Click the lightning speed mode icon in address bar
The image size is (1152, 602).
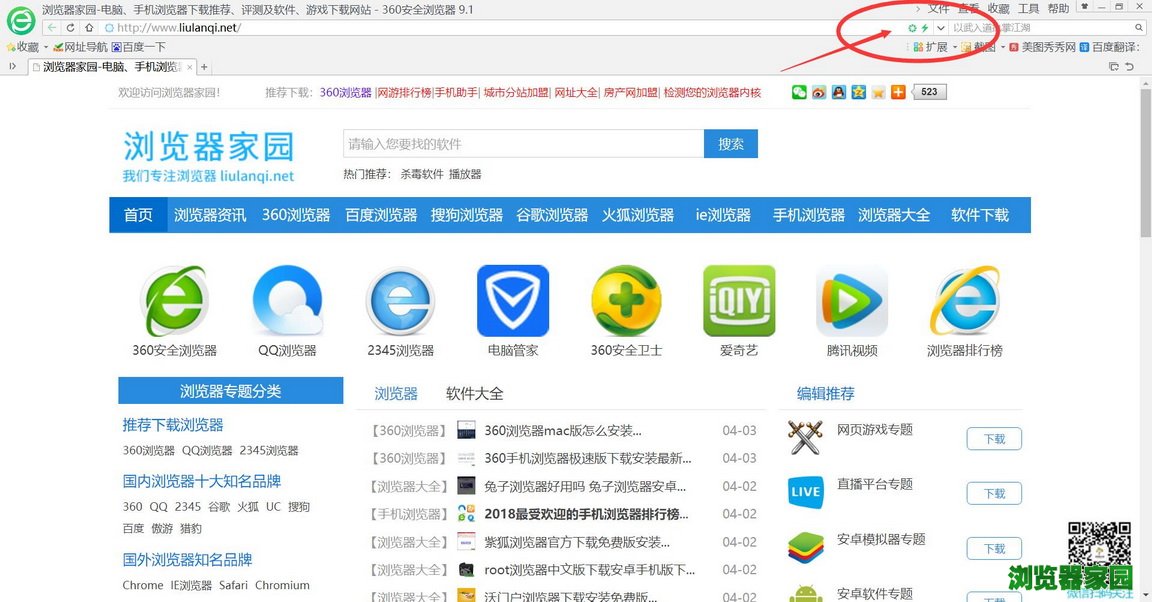[x=925, y=28]
